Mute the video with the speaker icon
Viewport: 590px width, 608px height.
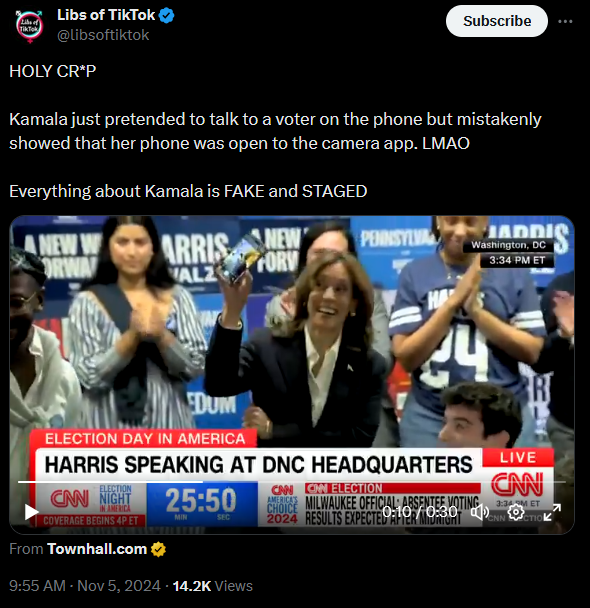point(480,512)
